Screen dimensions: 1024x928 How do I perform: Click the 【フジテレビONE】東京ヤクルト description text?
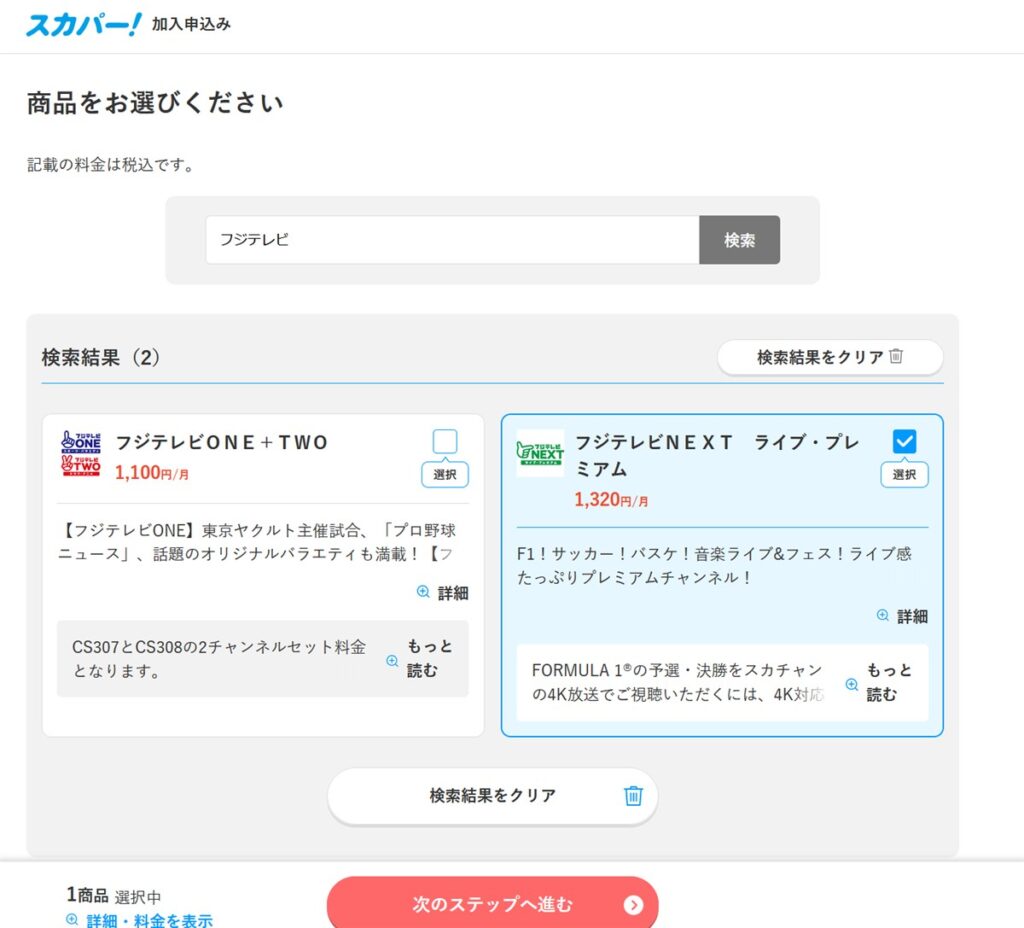tap(257, 542)
